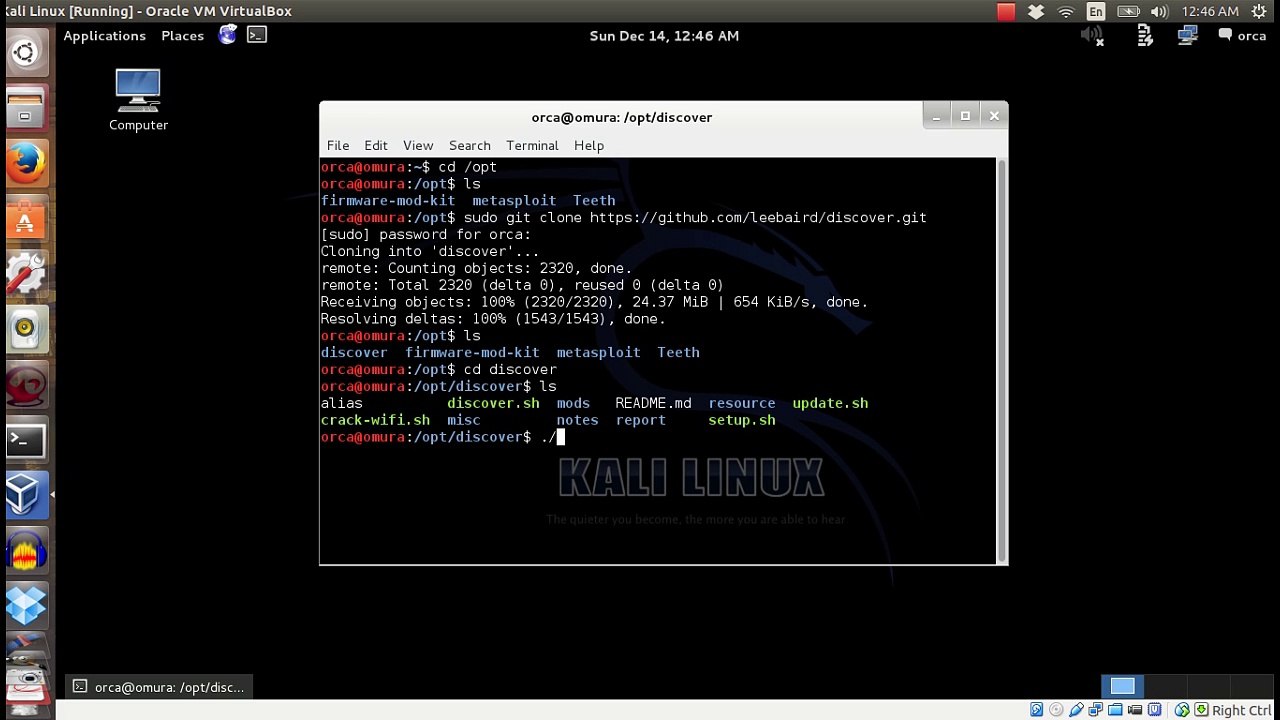Click update.sh in the terminal listing
Viewport: 1280px width, 720px height.
830,403
